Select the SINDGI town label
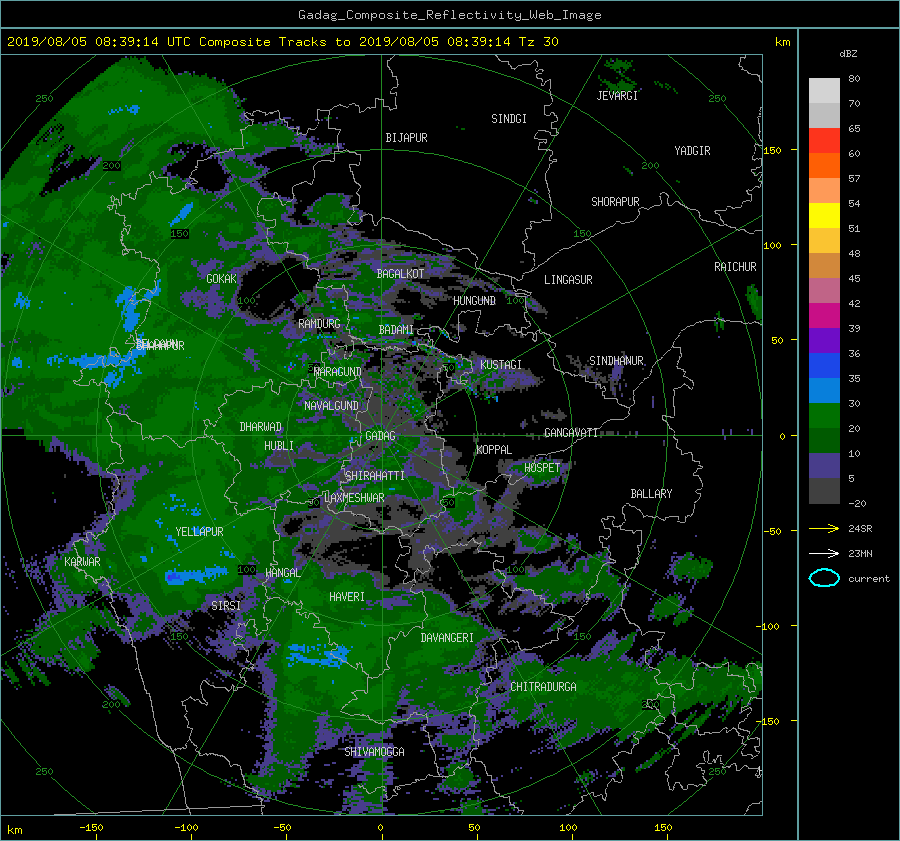 coord(509,119)
